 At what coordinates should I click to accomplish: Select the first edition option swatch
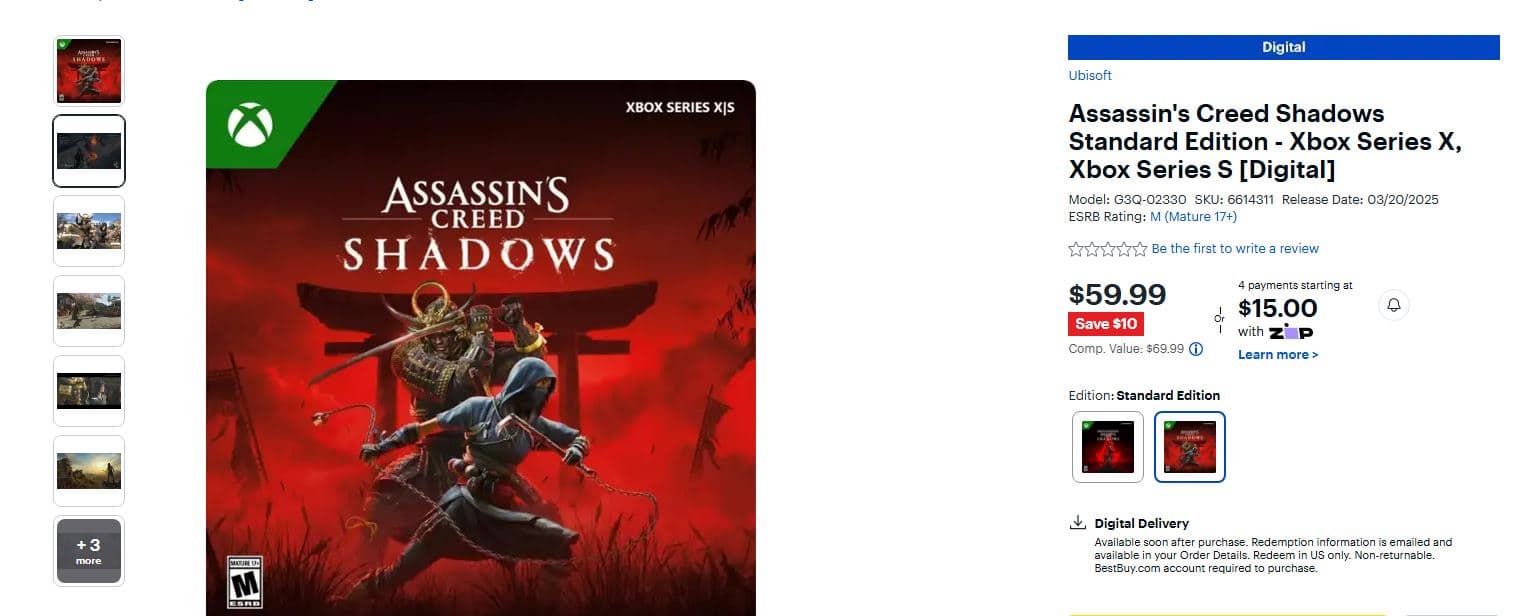coord(1108,447)
